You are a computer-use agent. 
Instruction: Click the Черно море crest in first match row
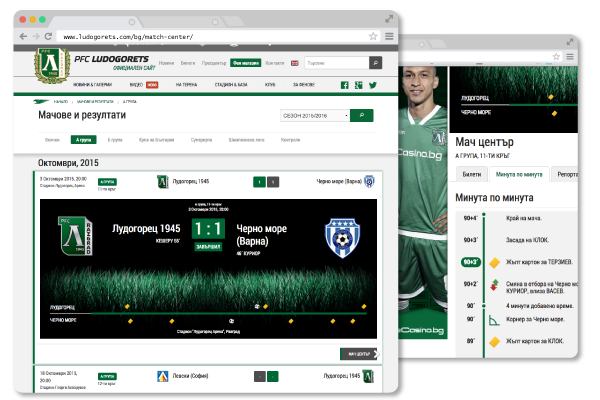369,181
